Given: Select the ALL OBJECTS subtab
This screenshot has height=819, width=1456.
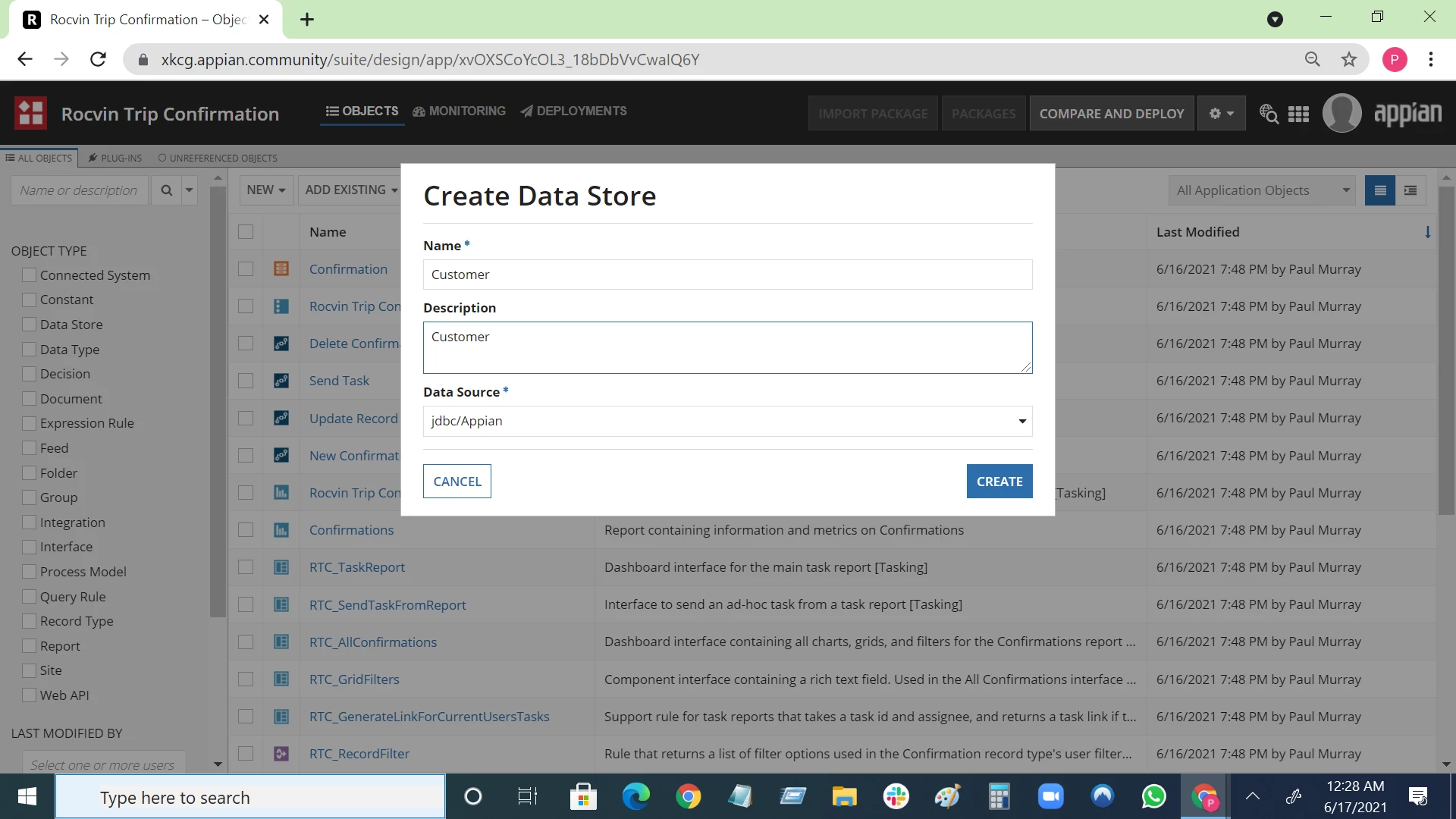Looking at the screenshot, I should tap(39, 158).
